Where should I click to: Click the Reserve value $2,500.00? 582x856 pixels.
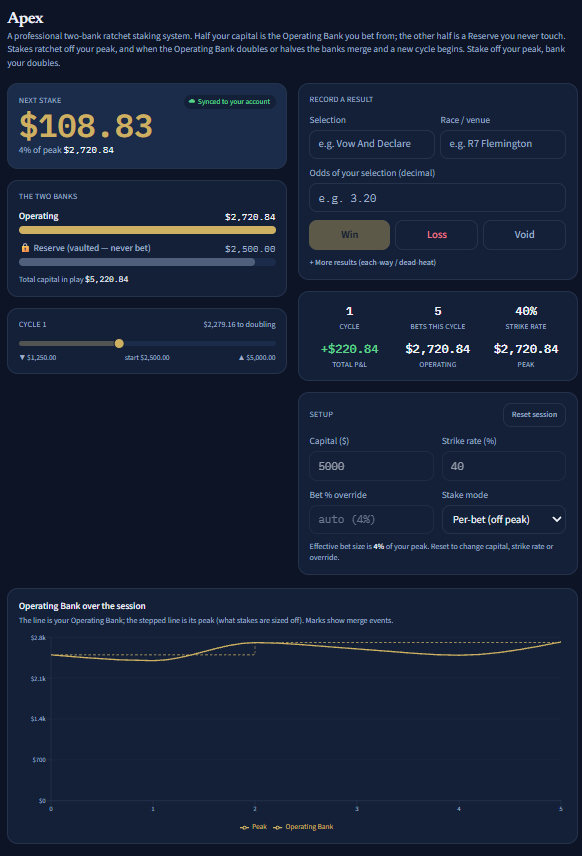point(250,249)
